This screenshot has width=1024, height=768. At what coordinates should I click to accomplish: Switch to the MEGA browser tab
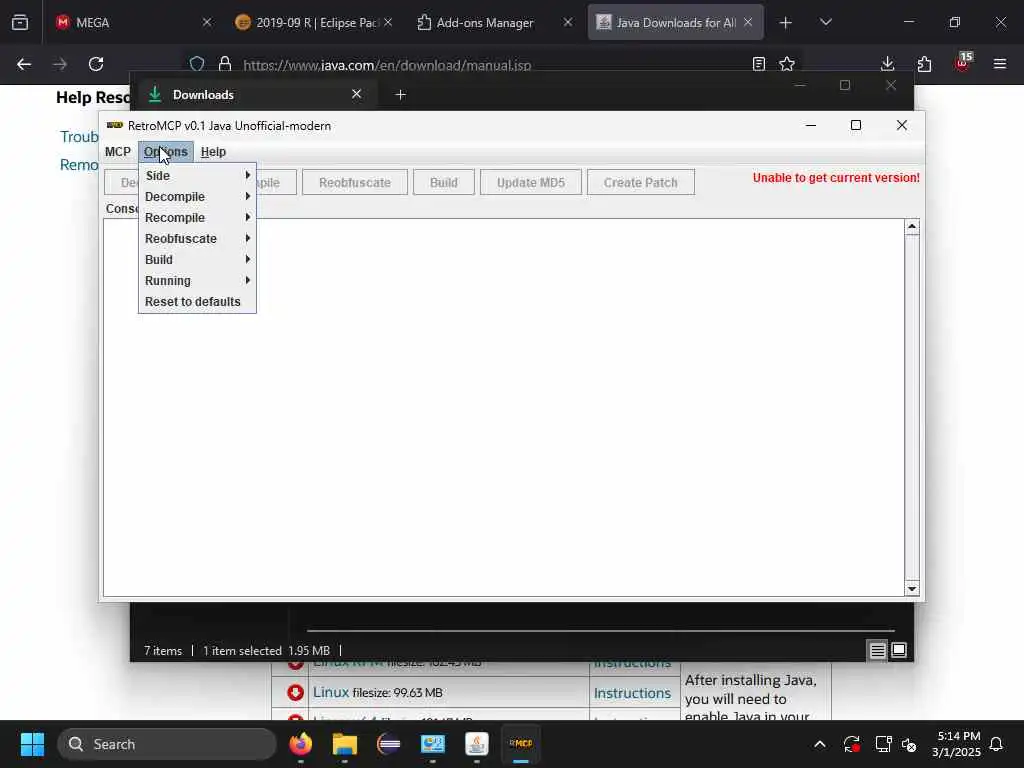pyautogui.click(x=134, y=22)
